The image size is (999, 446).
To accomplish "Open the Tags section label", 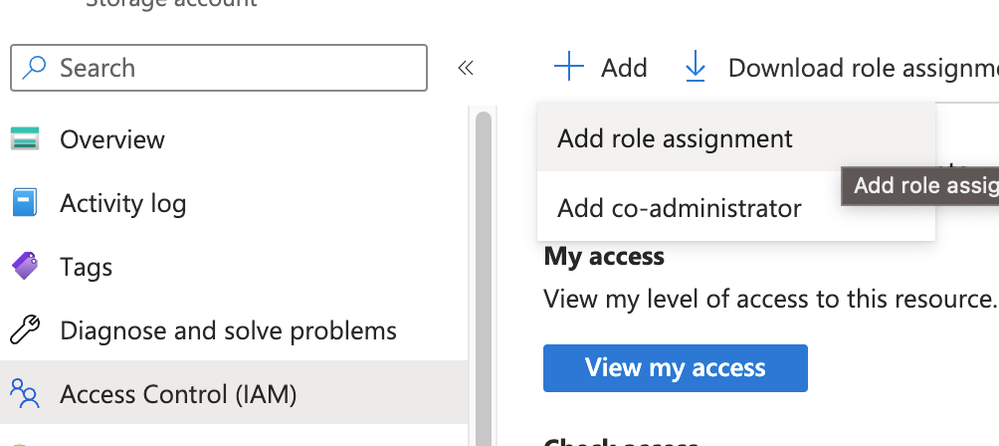I will pyautogui.click(x=86, y=267).
